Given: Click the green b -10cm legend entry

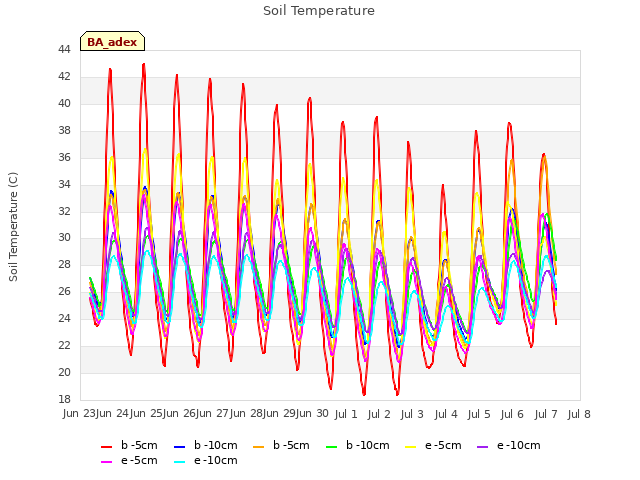Looking at the screenshot, I should coord(358,445).
